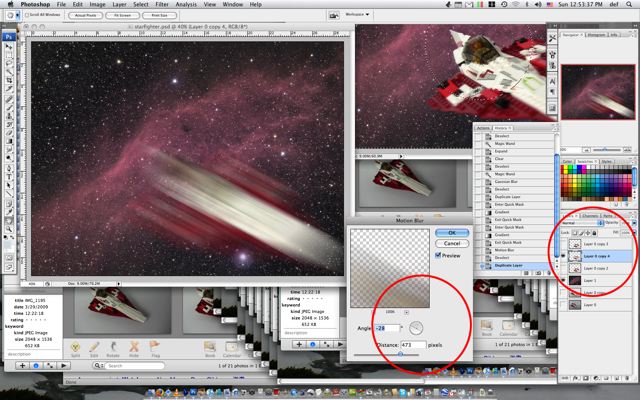Create new snapshot in History panel
The height and width of the screenshot is (400, 640).
coord(538,273)
